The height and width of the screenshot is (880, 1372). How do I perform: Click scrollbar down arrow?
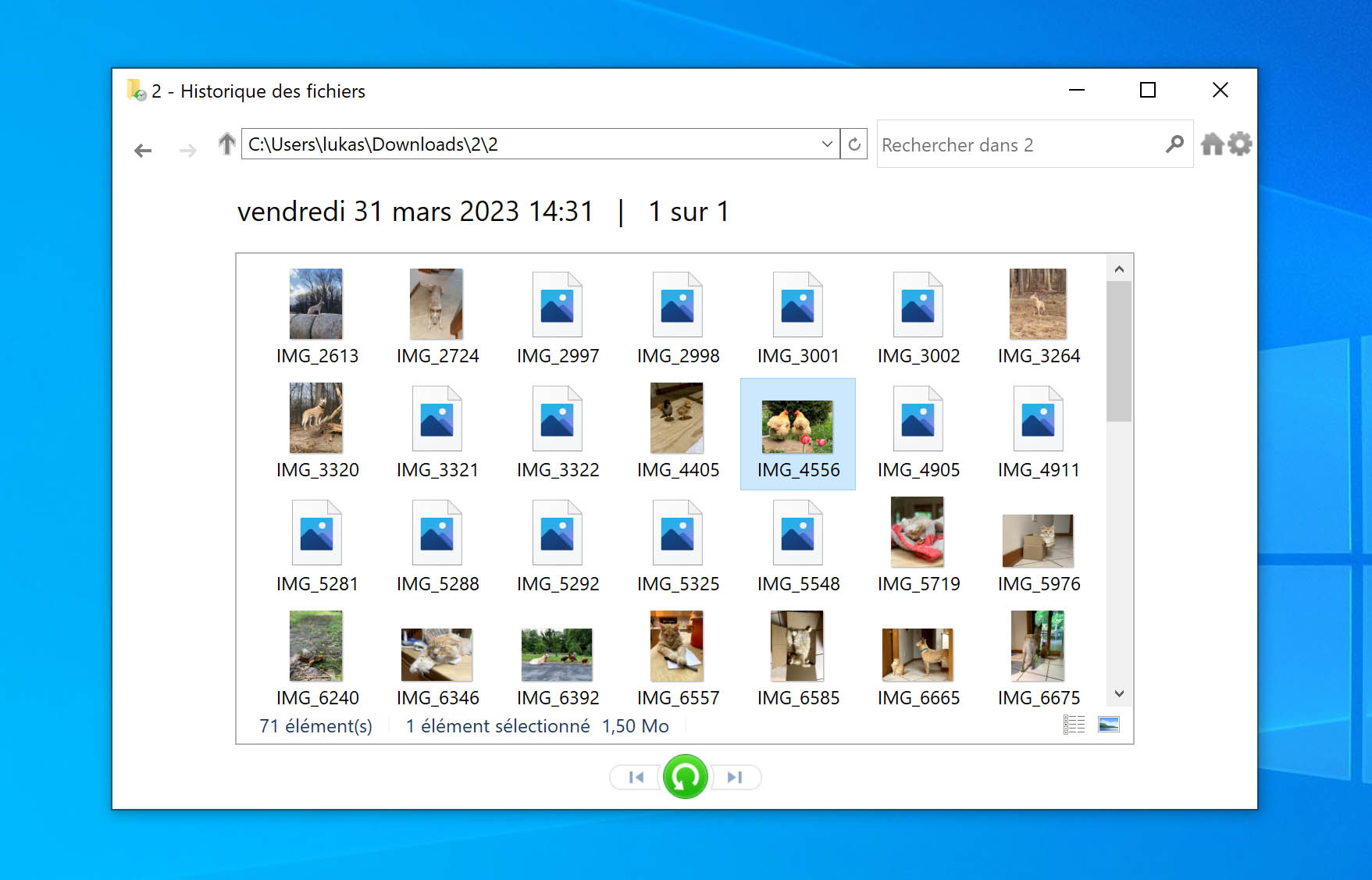point(1119,693)
